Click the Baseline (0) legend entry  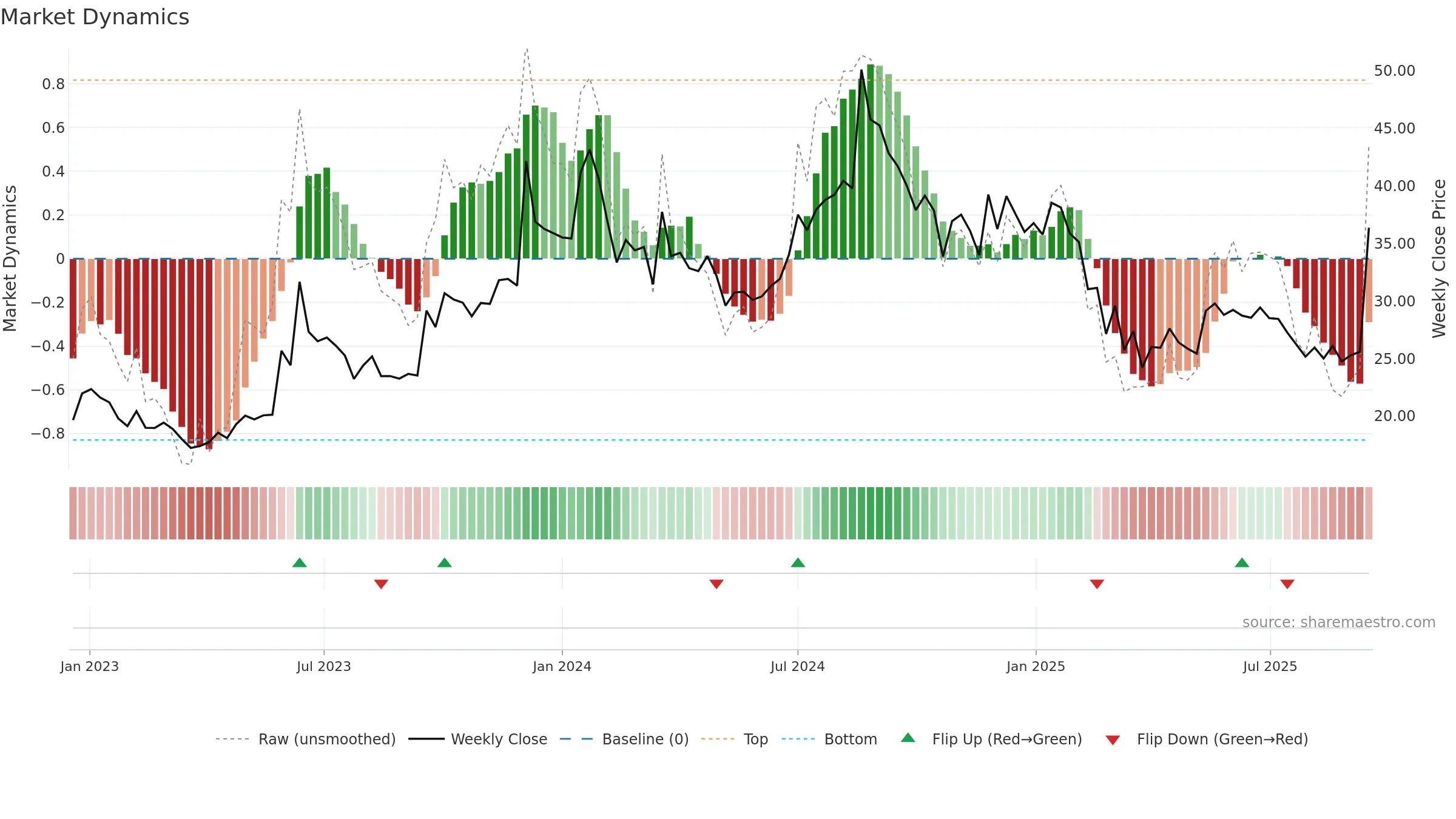[x=624, y=739]
